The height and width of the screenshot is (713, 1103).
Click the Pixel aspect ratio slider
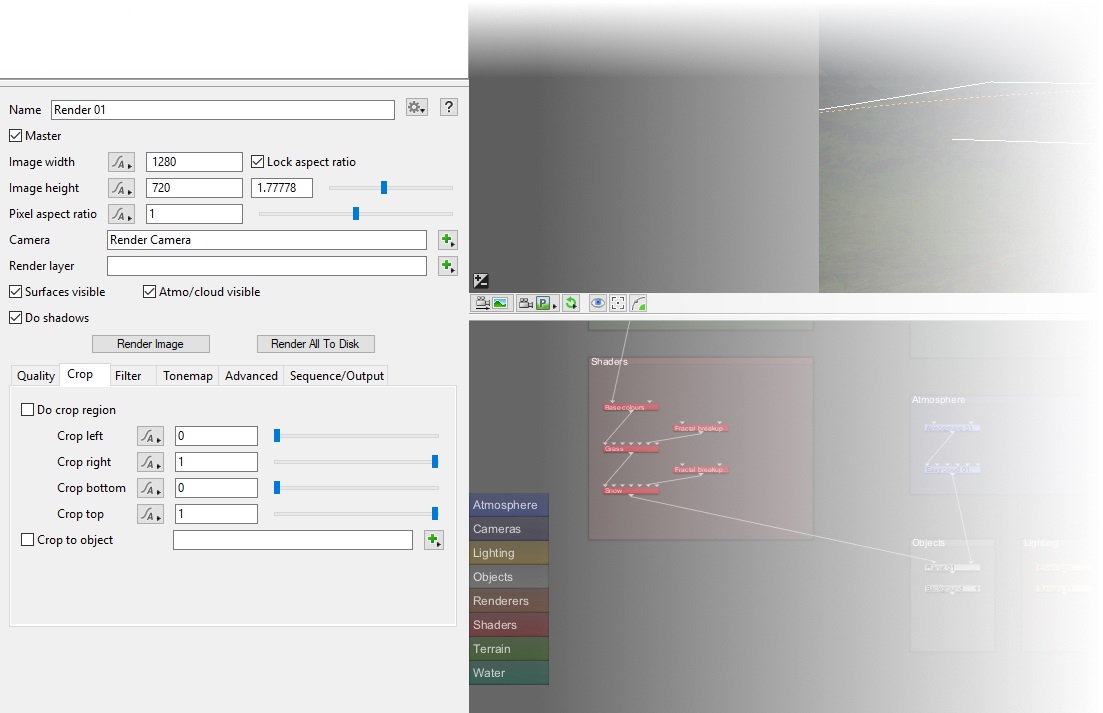click(356, 214)
